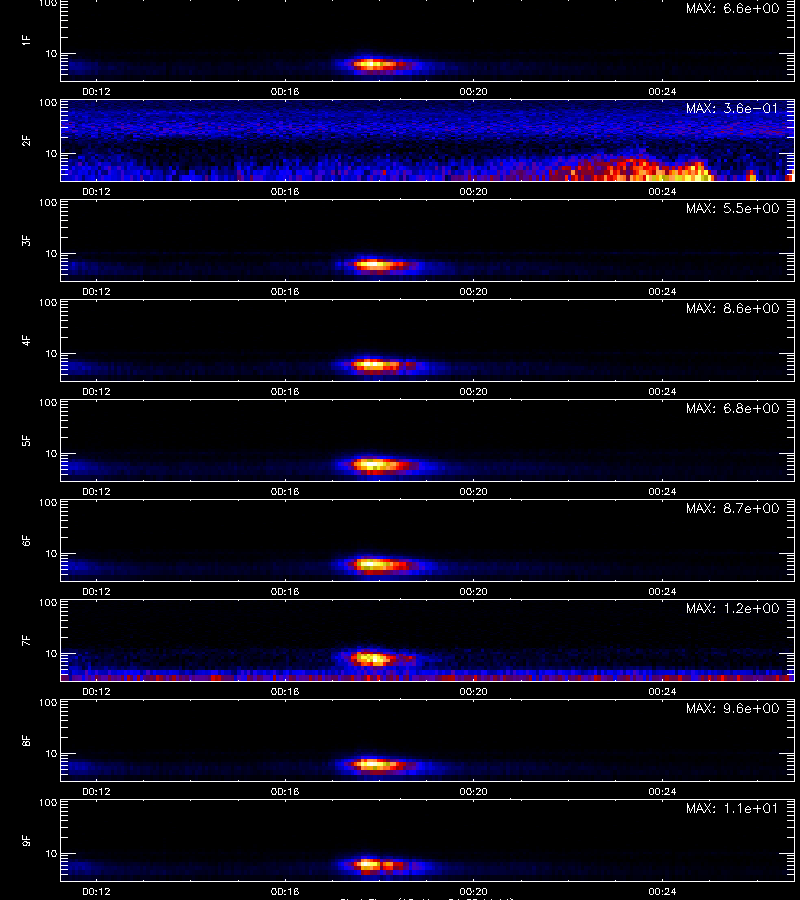Screen dimensions: 800x900
Task: Click the 00:16 tick label under panel 6F
Action: tap(285, 592)
